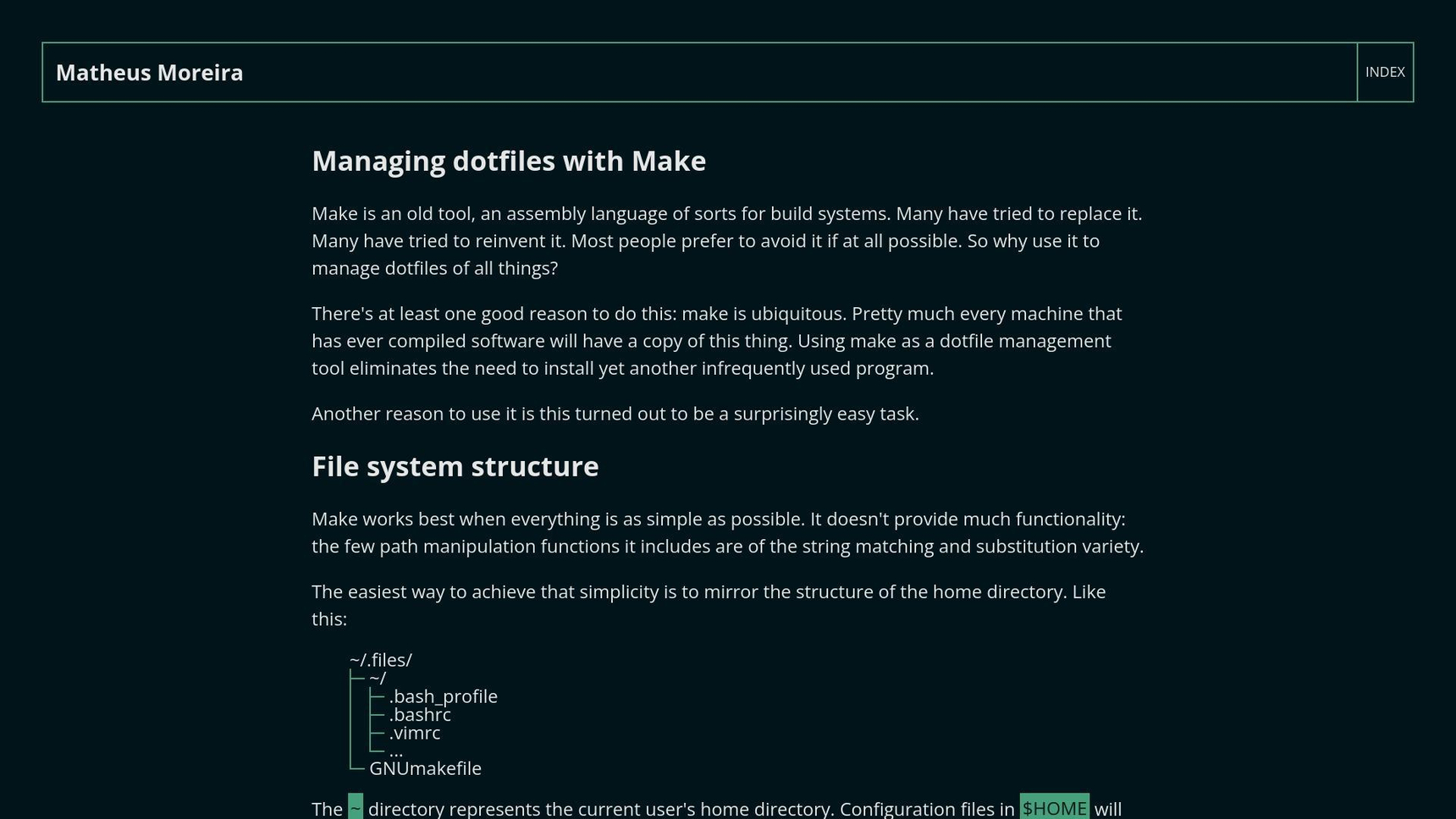The height and width of the screenshot is (819, 1456).
Task: Click paragraph starting 'The easiest way to achieve'
Action: (x=728, y=605)
